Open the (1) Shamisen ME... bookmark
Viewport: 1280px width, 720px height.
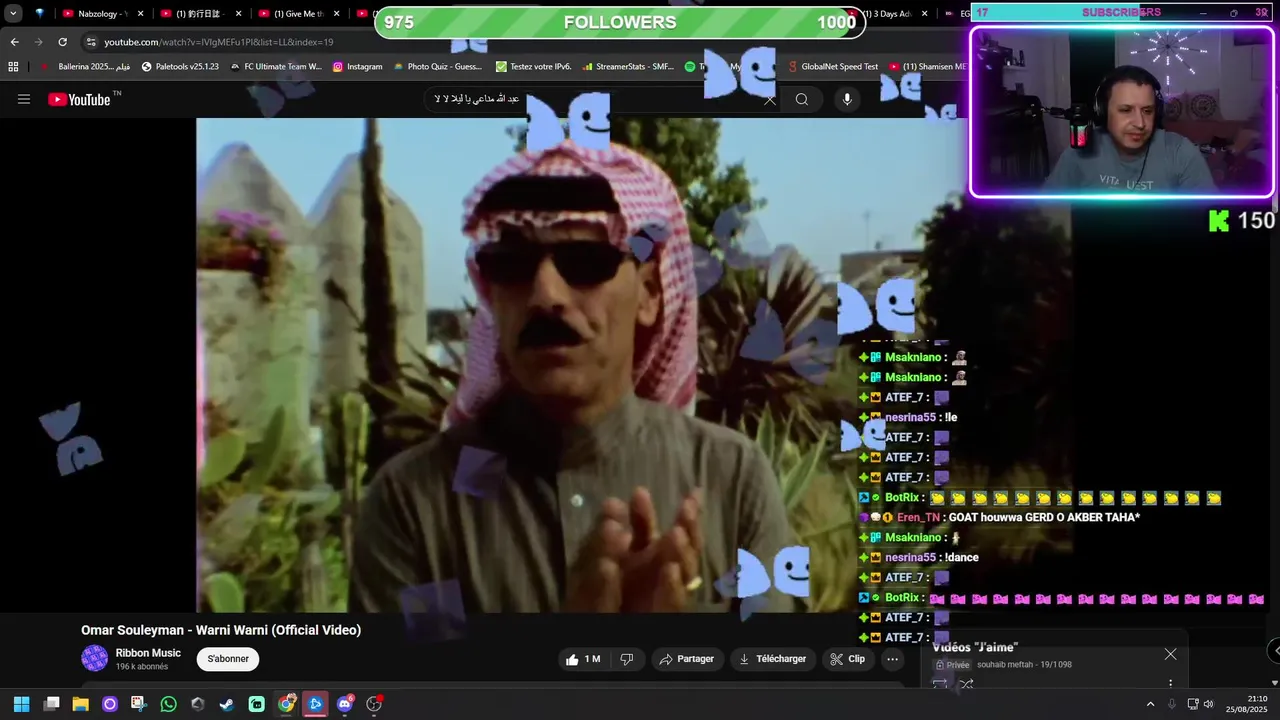pos(928,67)
